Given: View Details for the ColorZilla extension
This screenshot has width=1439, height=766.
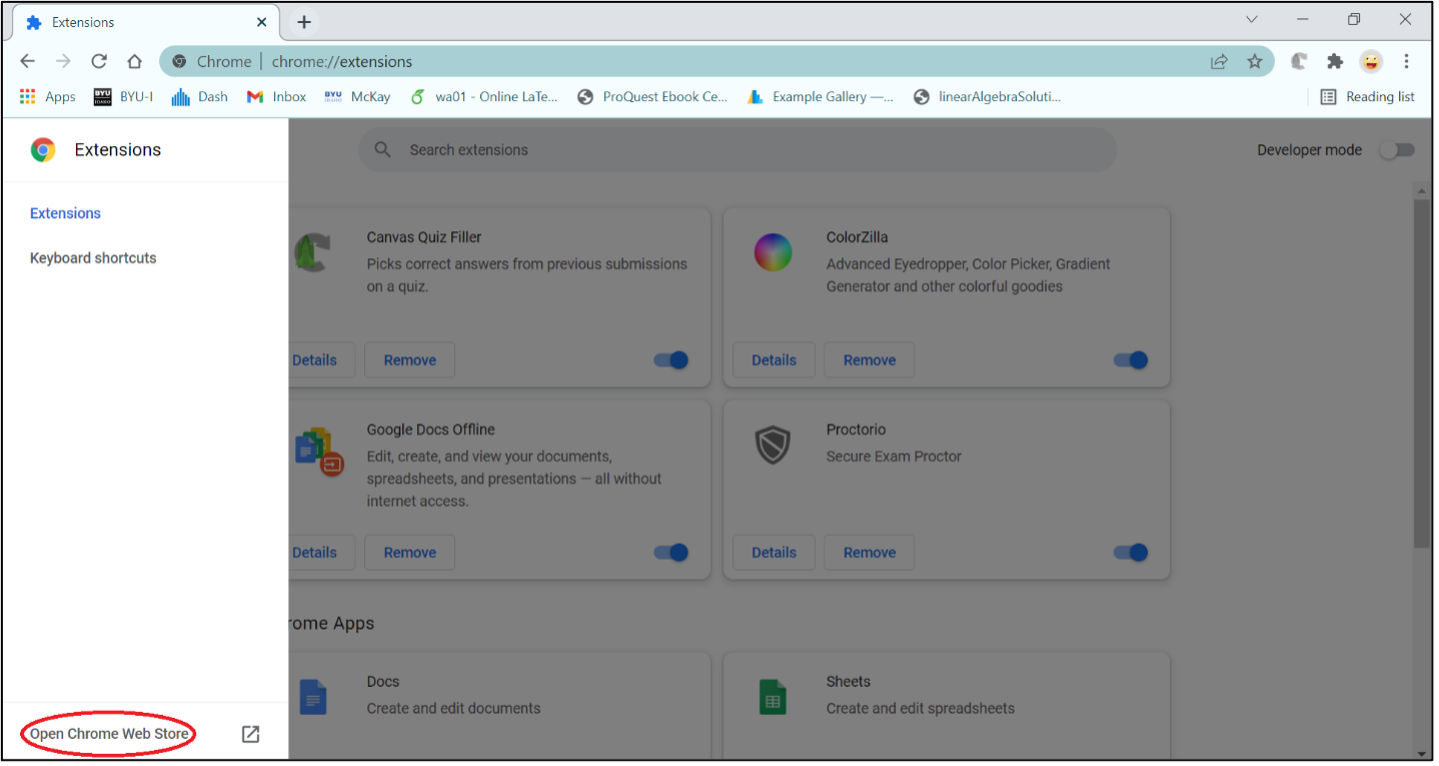Looking at the screenshot, I should 773,360.
